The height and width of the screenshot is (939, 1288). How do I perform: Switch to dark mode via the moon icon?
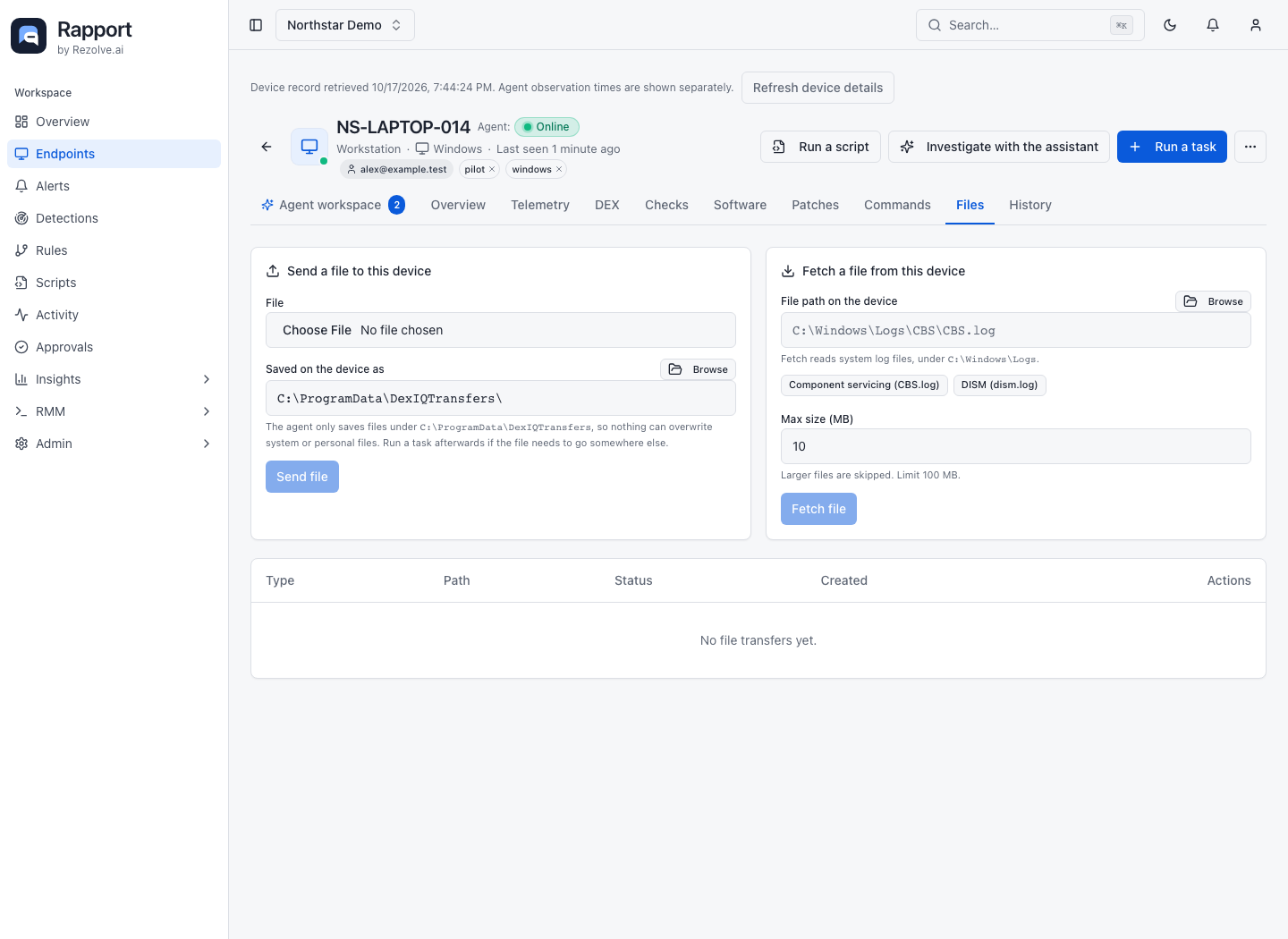[1170, 25]
